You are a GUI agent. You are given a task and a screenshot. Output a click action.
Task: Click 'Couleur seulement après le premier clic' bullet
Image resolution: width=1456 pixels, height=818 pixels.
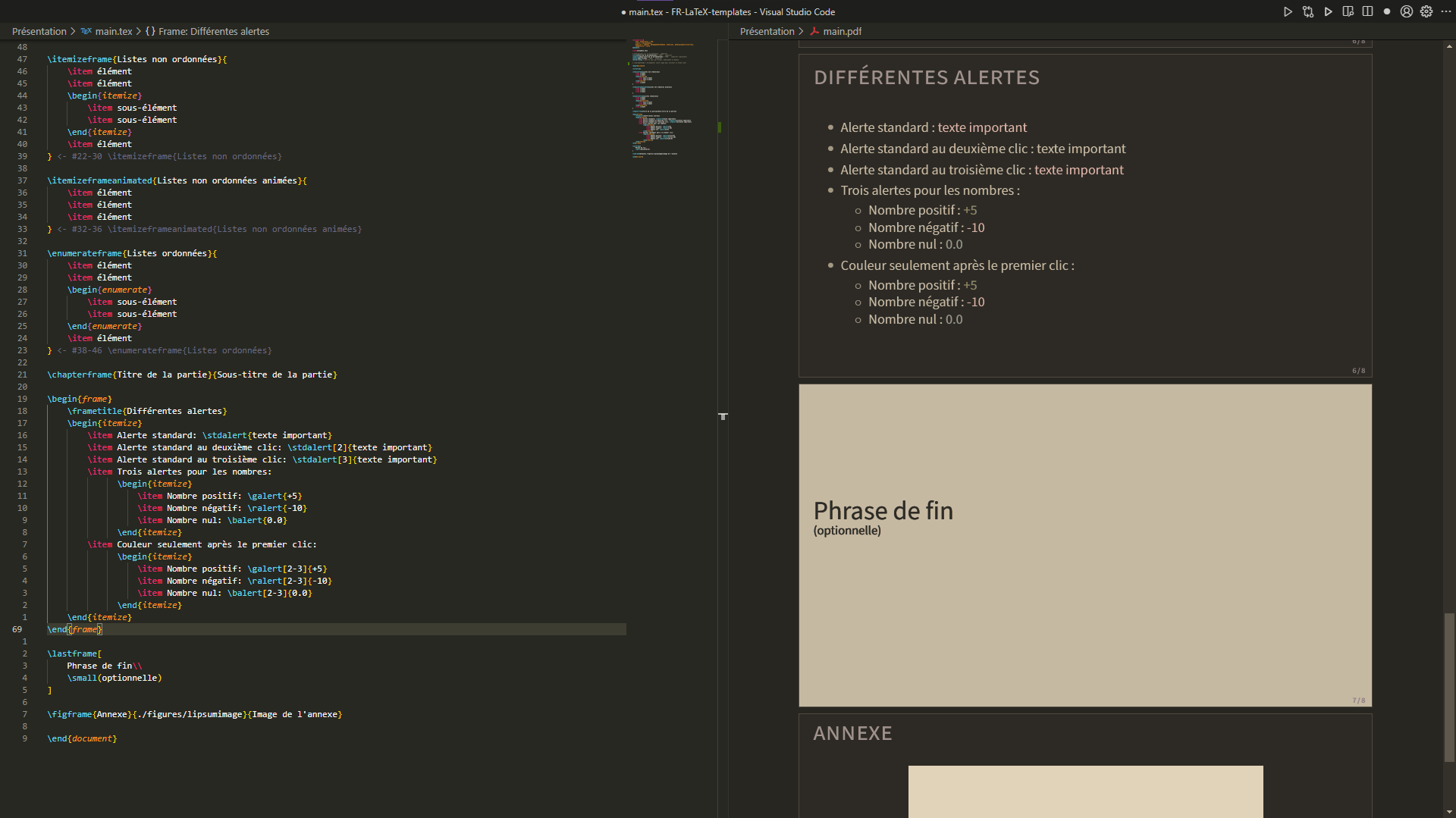click(957, 265)
